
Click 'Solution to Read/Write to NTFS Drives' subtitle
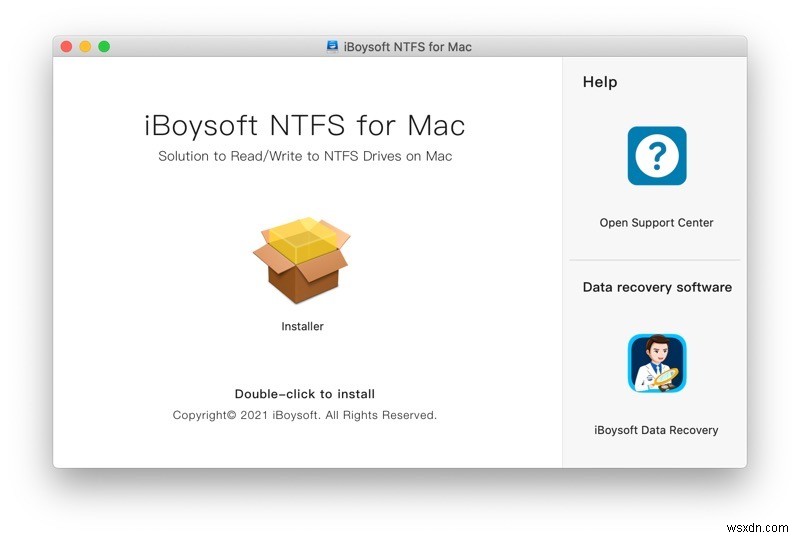click(305, 156)
